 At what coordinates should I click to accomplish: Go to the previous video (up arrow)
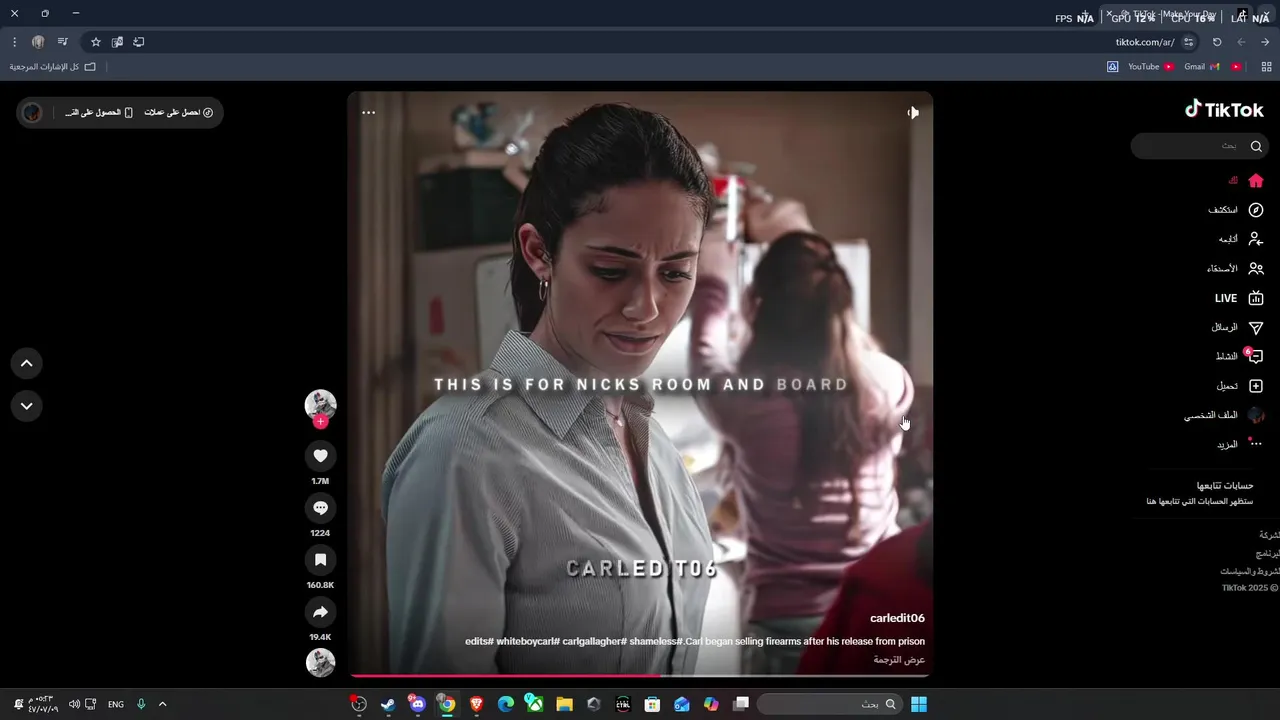[x=27, y=363]
